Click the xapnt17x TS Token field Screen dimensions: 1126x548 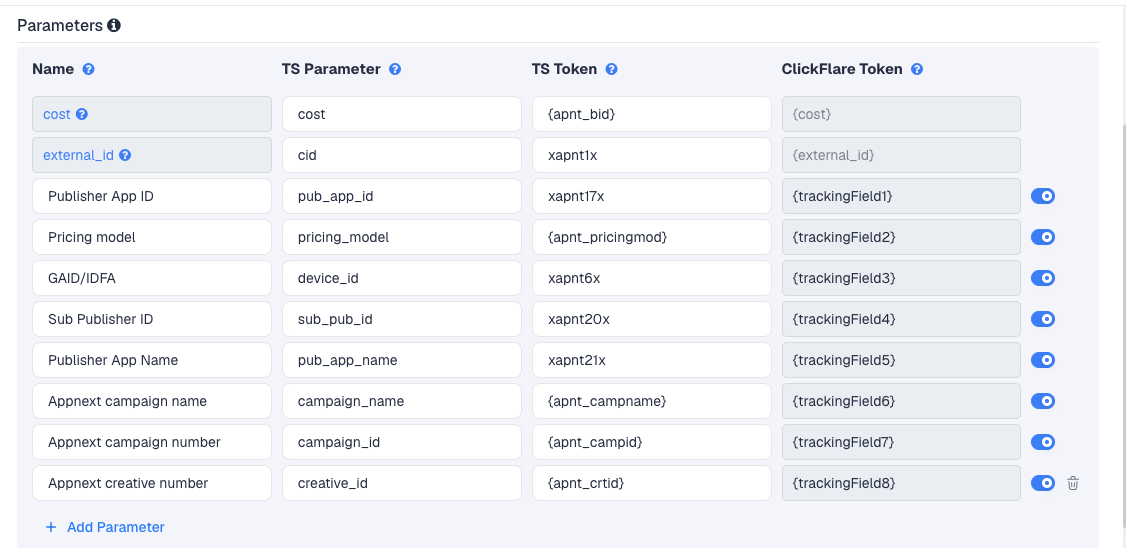pyautogui.click(x=651, y=196)
